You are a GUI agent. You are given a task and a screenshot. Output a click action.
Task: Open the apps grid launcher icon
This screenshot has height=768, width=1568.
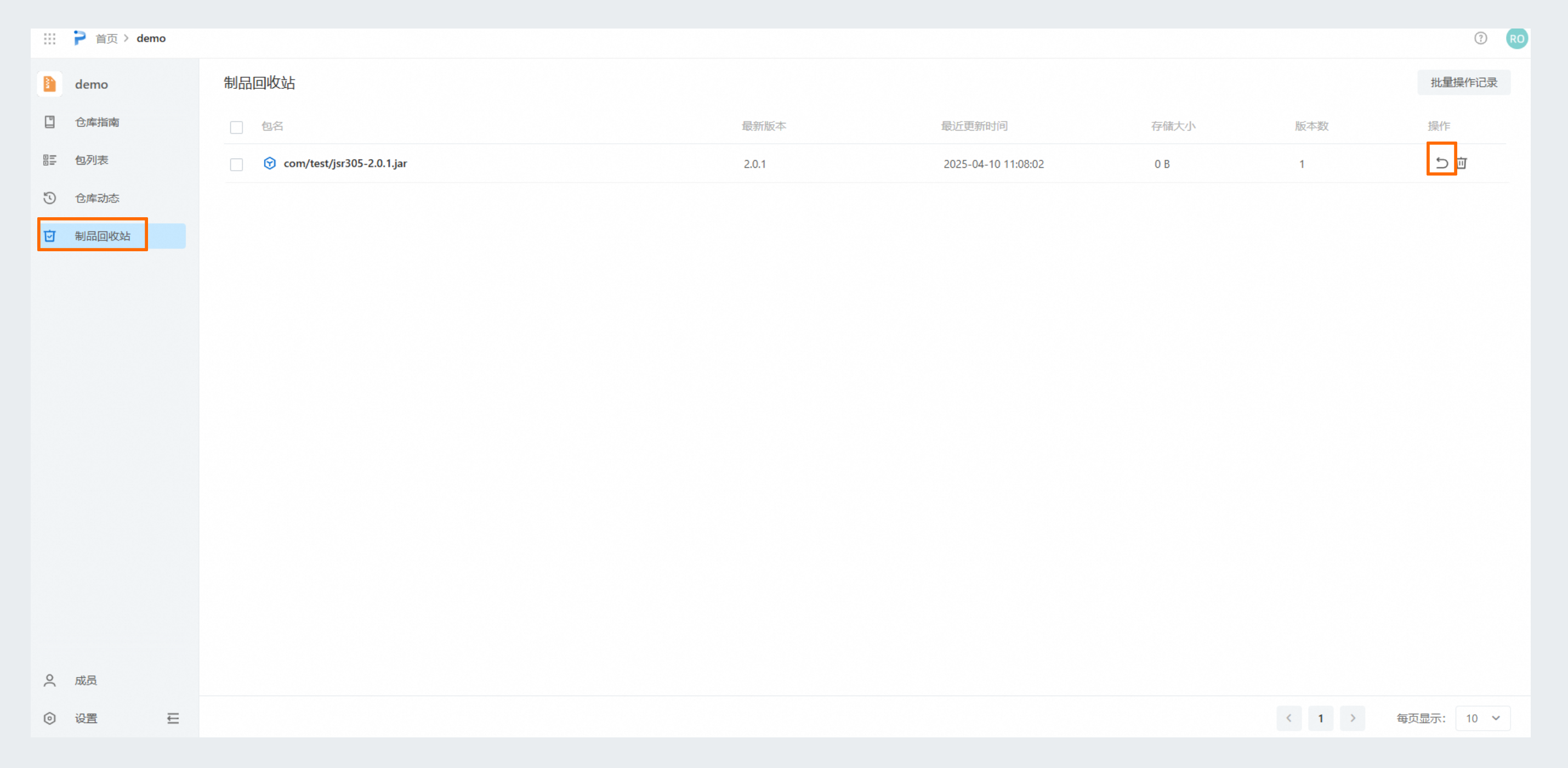[x=50, y=38]
